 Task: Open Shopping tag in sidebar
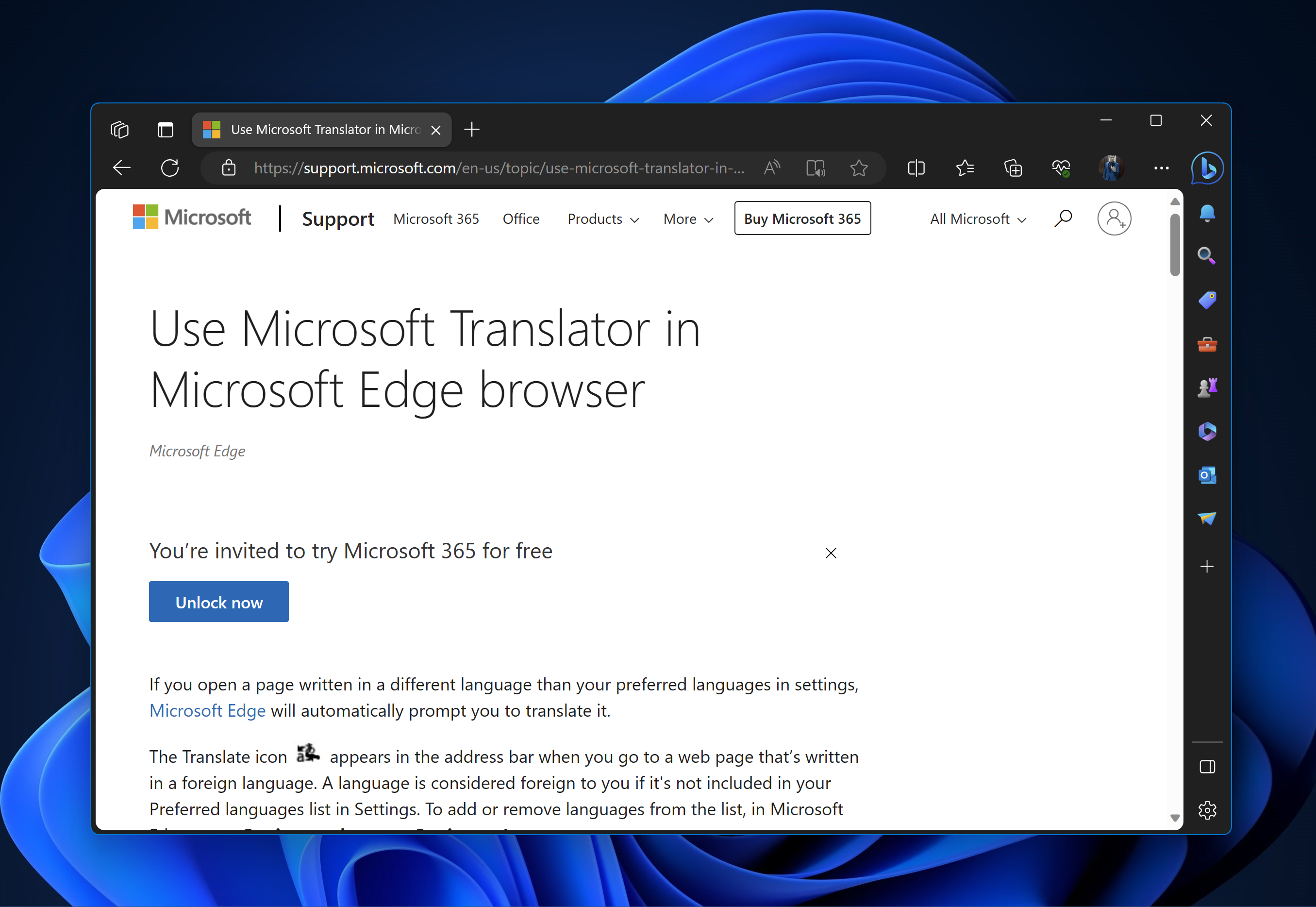1207,300
